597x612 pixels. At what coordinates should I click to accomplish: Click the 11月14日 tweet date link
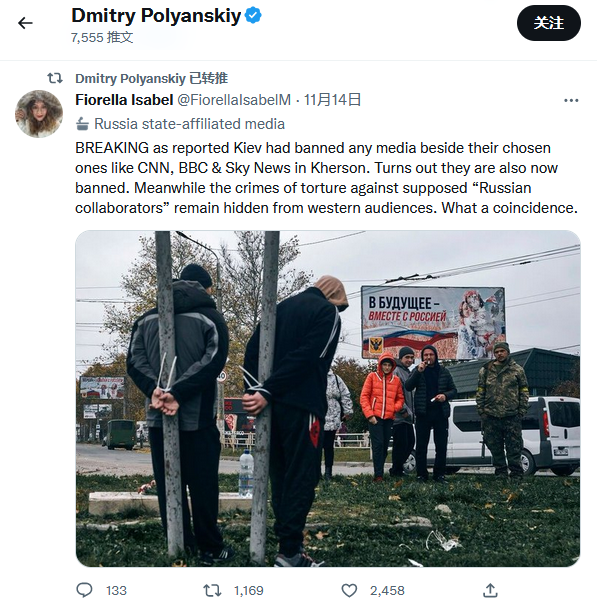click(x=332, y=100)
